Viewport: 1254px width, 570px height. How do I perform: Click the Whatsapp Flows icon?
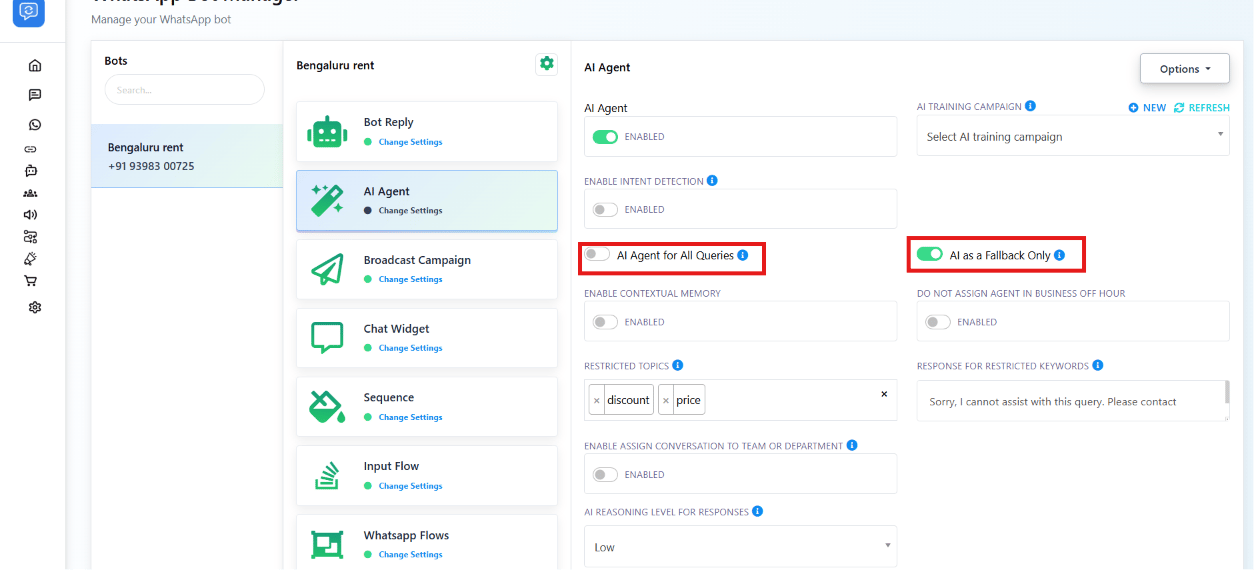[327, 544]
